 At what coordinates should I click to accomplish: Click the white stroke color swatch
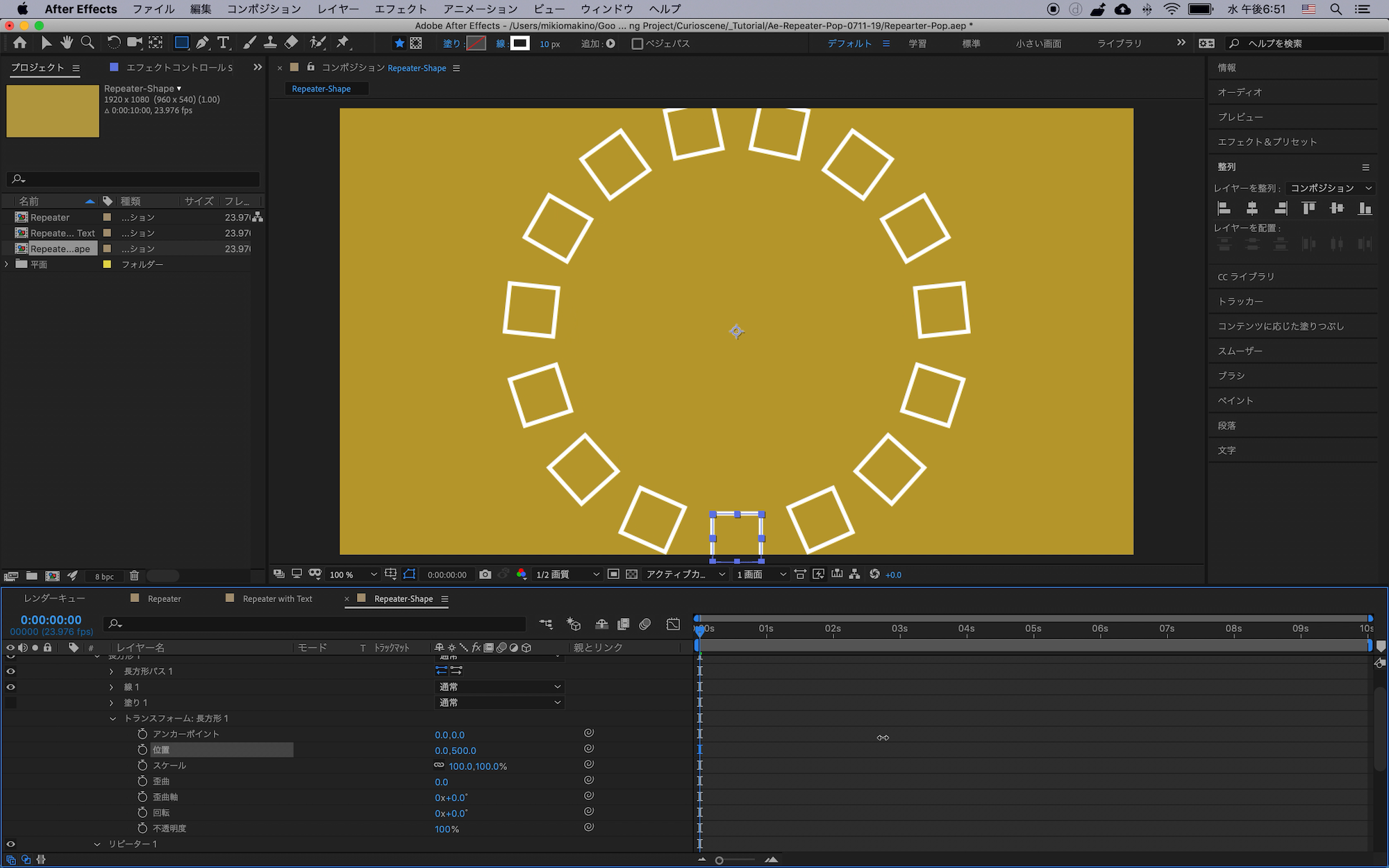(520, 43)
